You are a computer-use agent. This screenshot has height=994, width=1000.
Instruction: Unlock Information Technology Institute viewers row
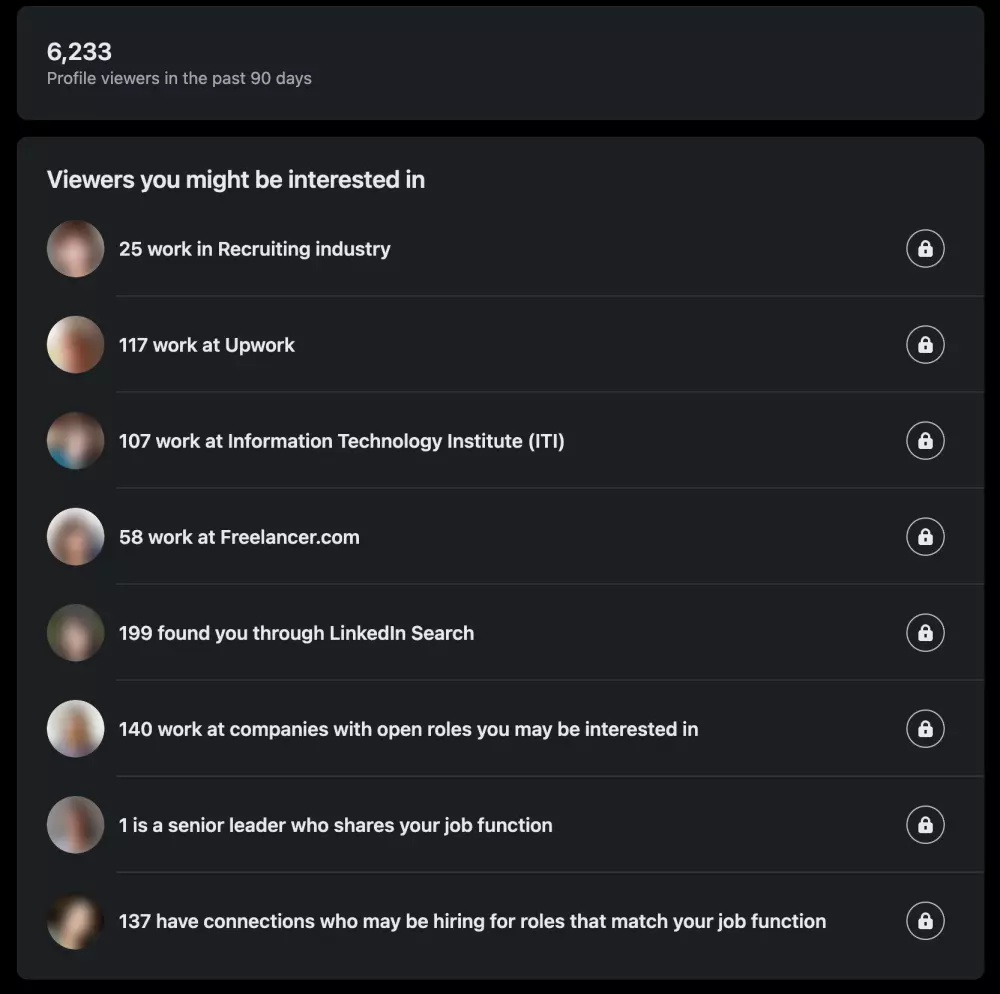(925, 441)
